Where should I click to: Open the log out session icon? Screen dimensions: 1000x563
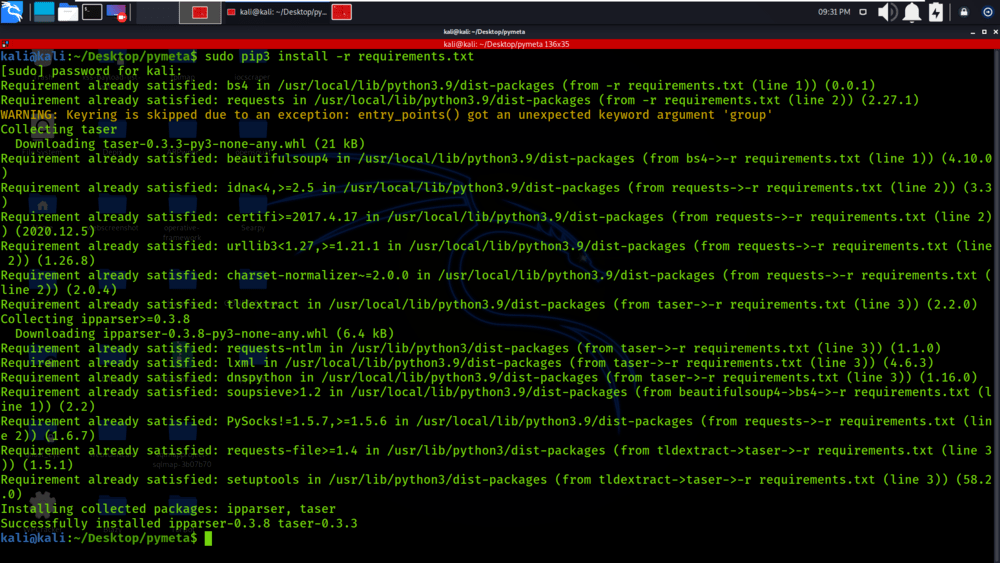tap(987, 12)
